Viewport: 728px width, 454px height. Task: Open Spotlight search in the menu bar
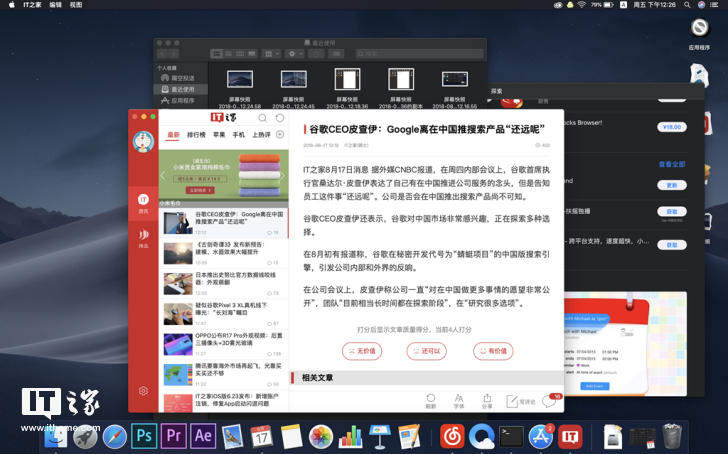(687, 5)
